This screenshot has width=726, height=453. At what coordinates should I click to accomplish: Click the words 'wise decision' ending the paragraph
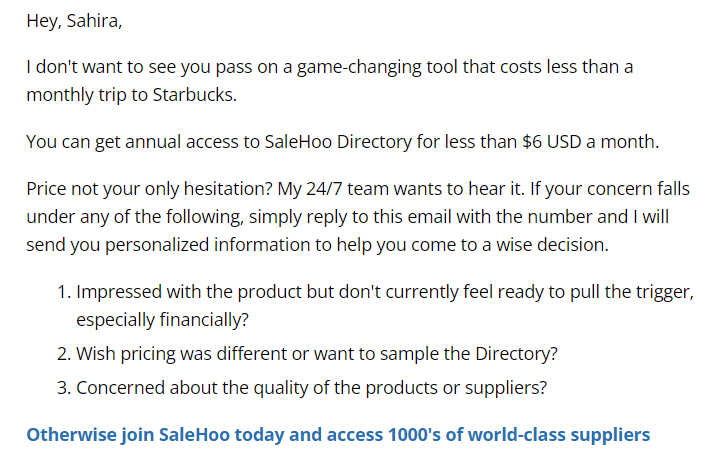[550, 245]
